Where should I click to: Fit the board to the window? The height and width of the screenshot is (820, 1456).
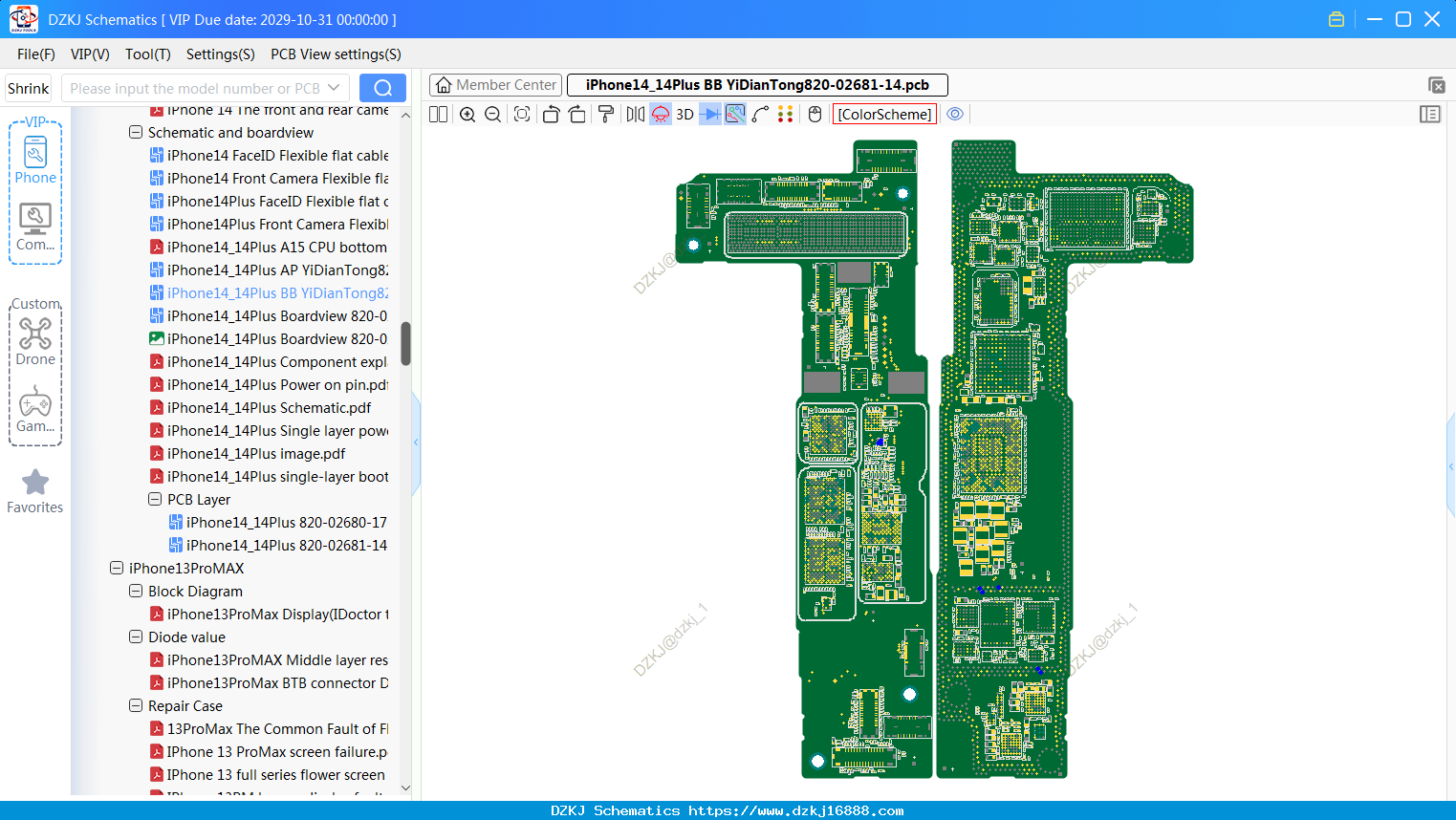(522, 115)
